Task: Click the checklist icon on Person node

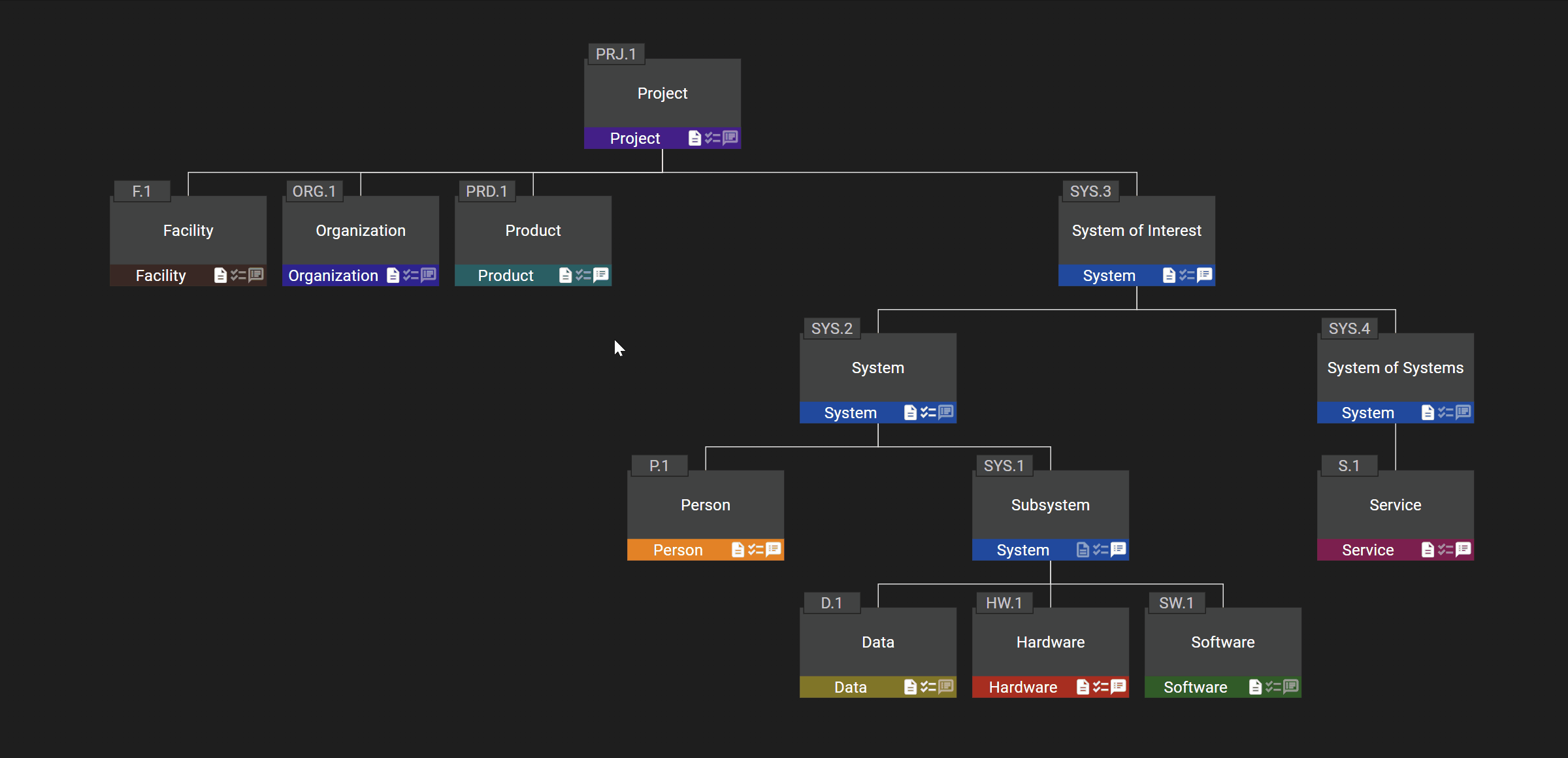Action: pos(756,549)
